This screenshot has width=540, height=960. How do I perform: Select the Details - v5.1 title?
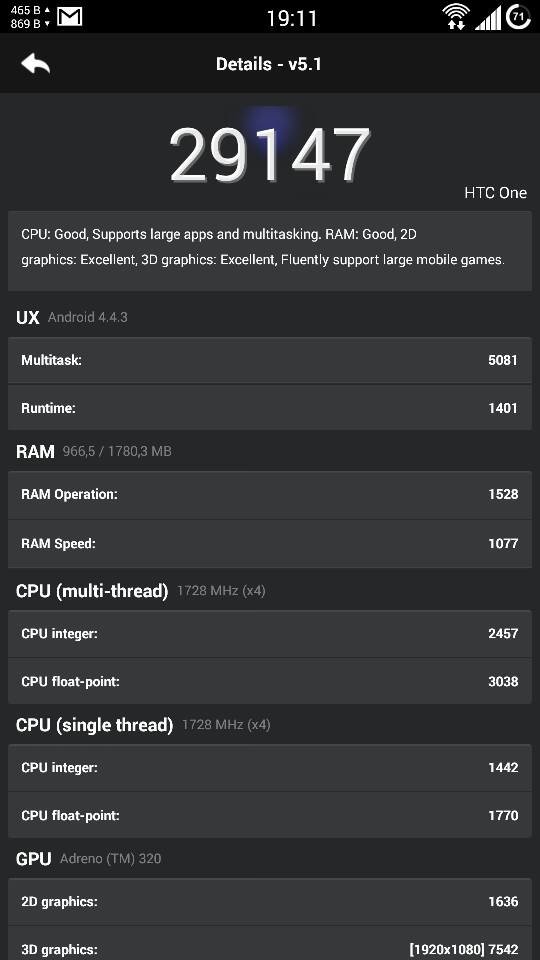click(269, 64)
